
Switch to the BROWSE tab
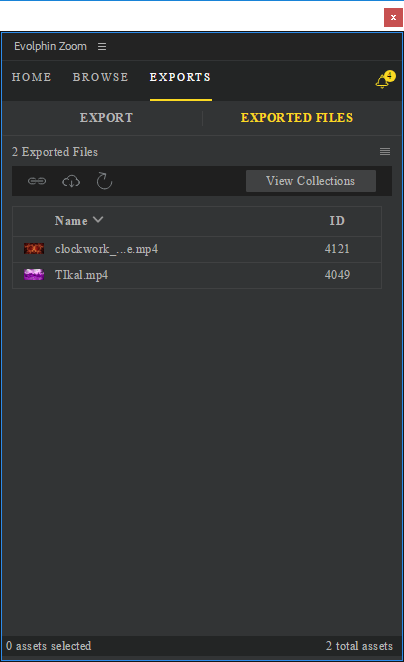click(x=100, y=77)
